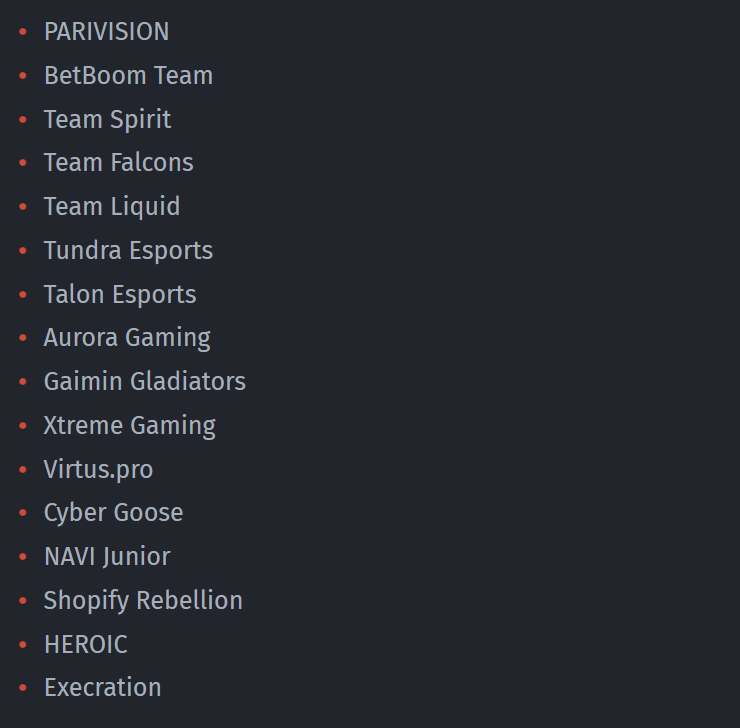Viewport: 740px width, 728px height.
Task: Select the HEROIC list item
Action: pos(85,644)
